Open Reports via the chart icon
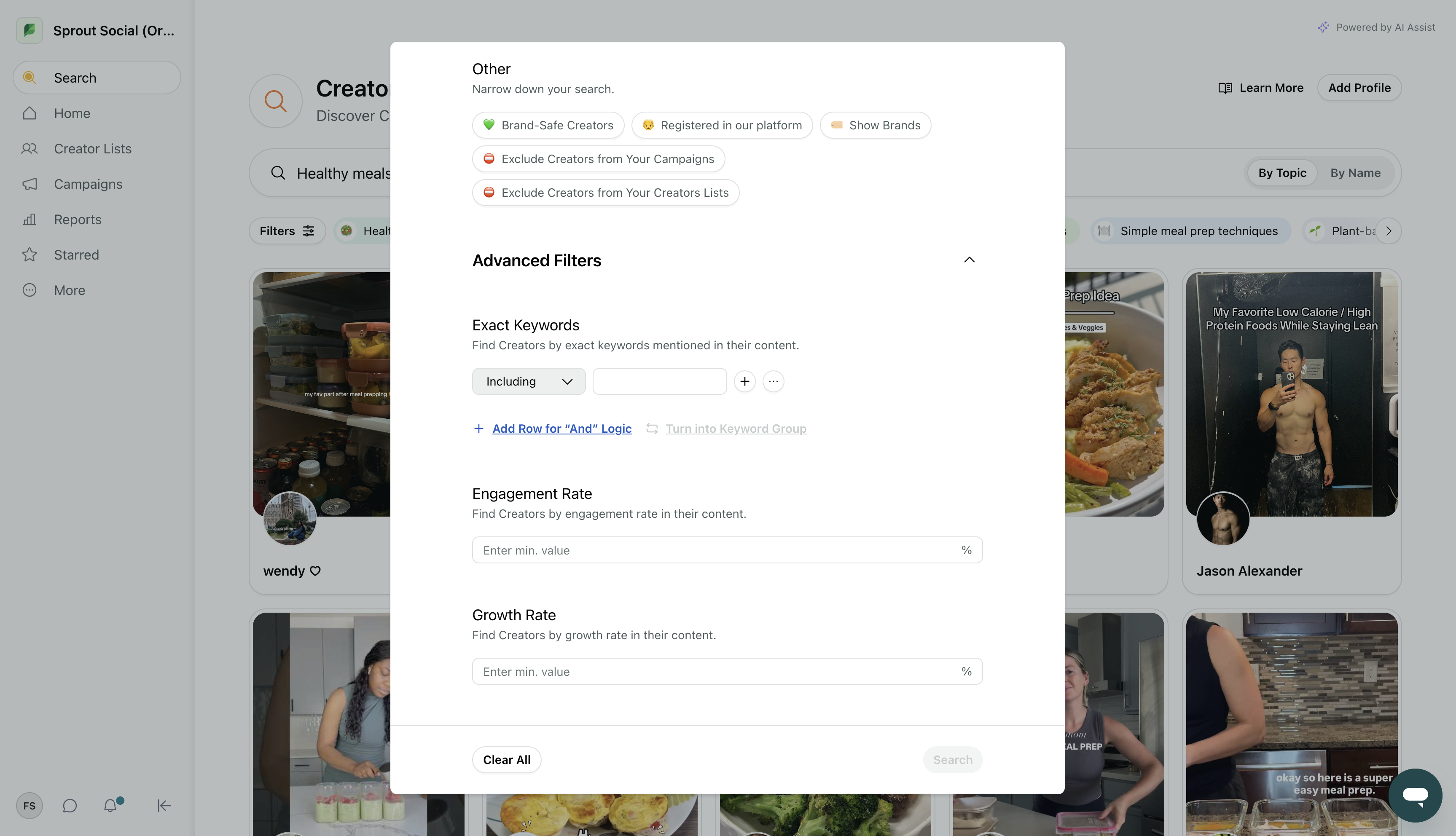This screenshot has height=836, width=1456. tap(30, 220)
